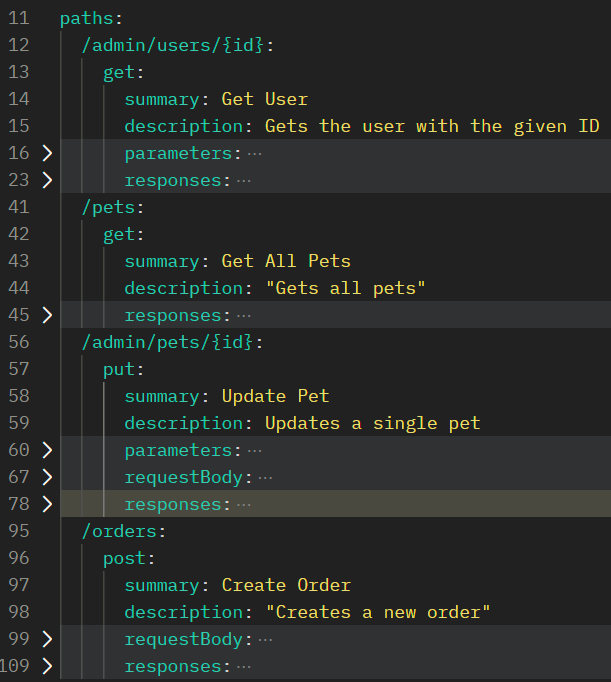Click the "Get All Pets" summary value

286,261
